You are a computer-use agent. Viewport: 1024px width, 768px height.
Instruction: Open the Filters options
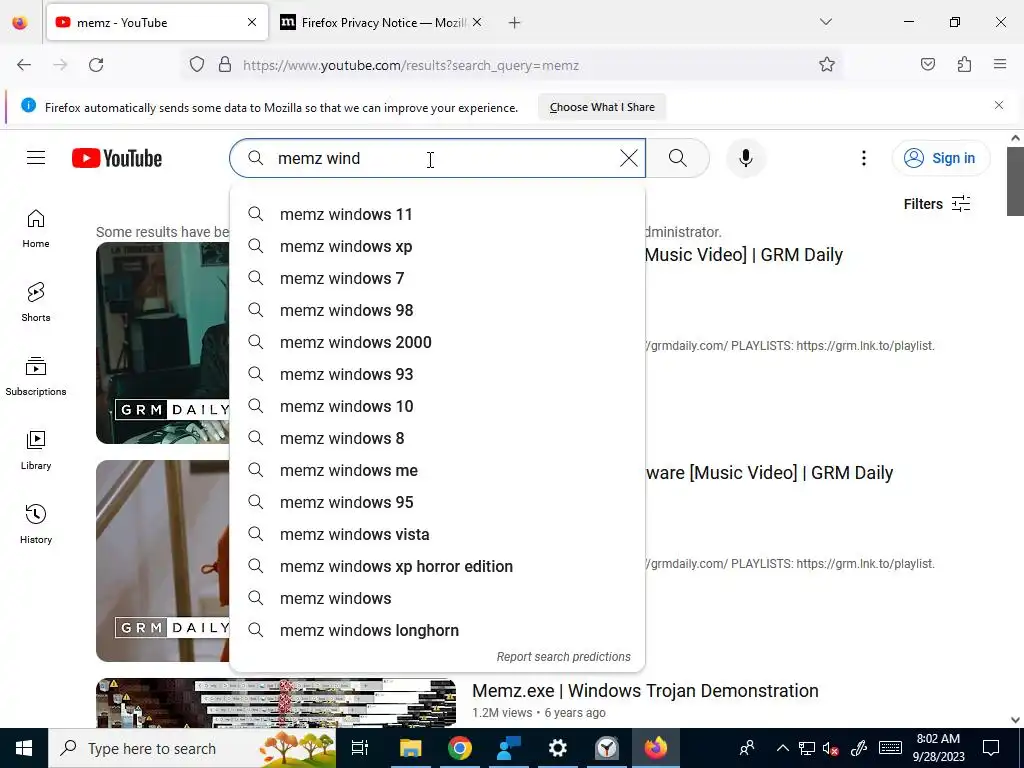click(x=936, y=204)
